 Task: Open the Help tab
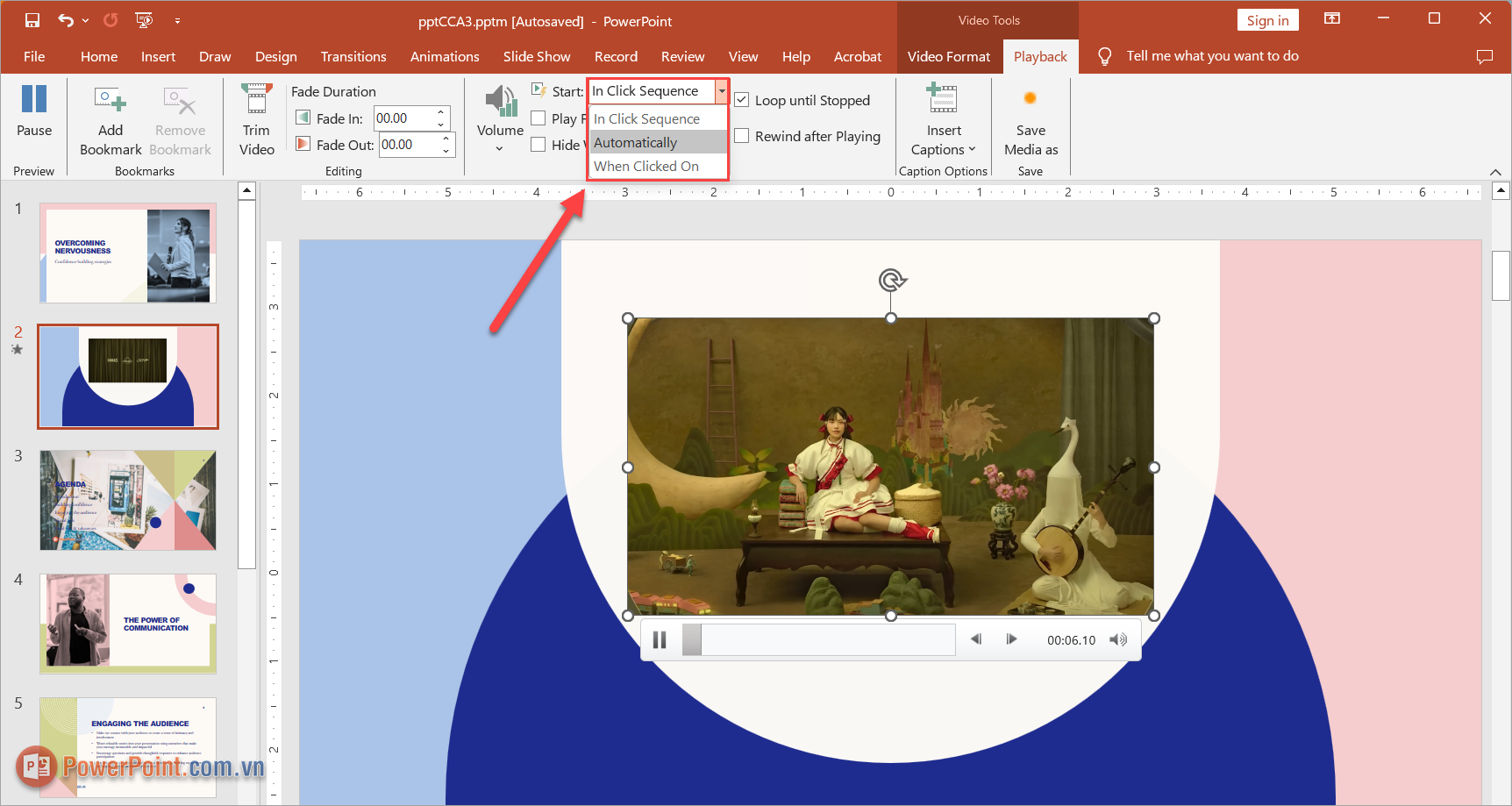(796, 56)
